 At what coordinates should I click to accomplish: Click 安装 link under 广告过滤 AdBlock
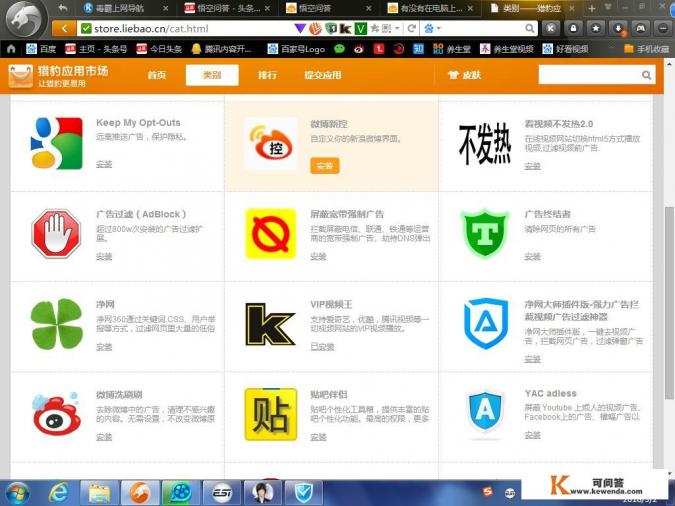[x=104, y=257]
